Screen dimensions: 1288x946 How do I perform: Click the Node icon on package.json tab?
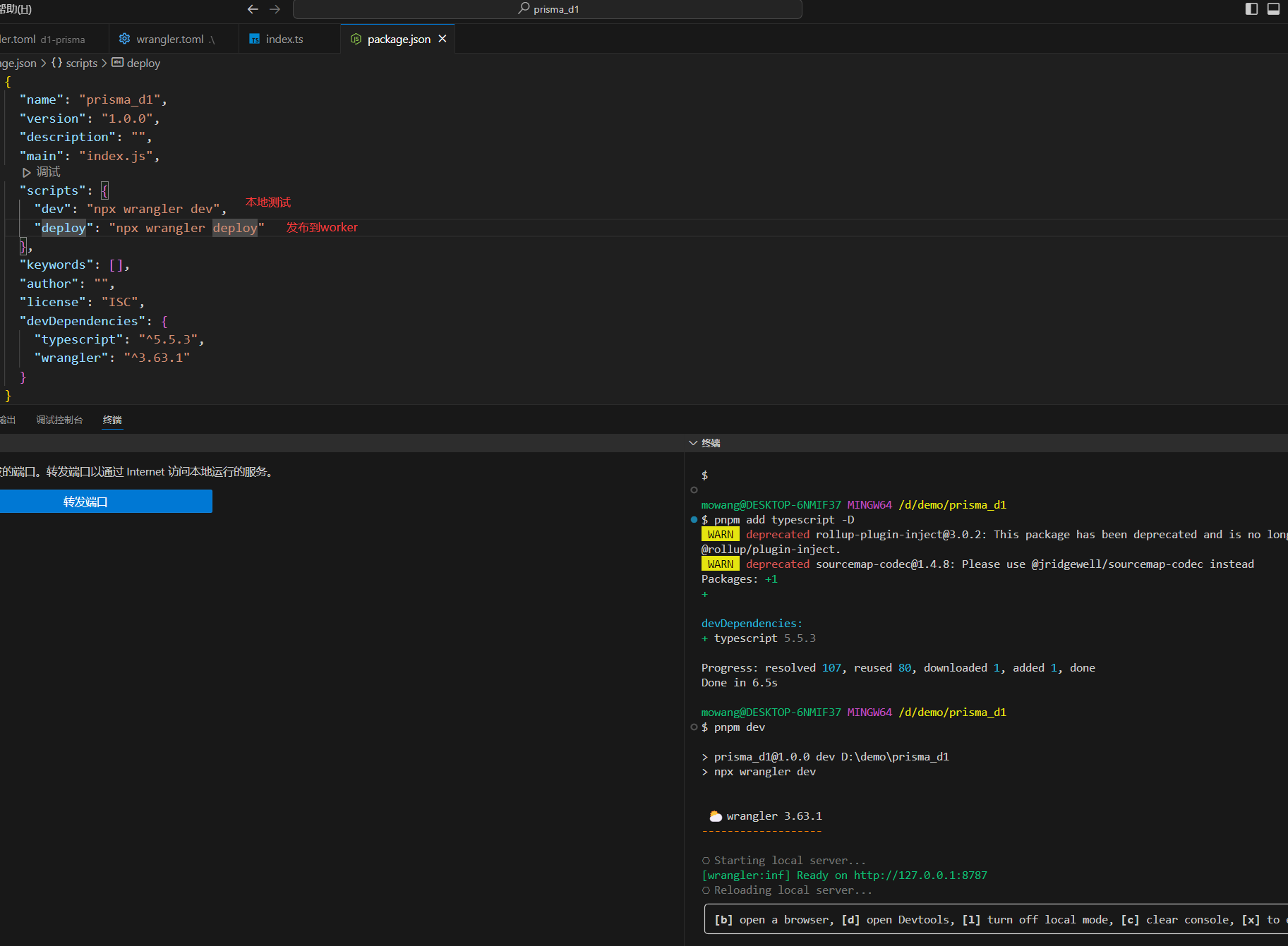(356, 40)
